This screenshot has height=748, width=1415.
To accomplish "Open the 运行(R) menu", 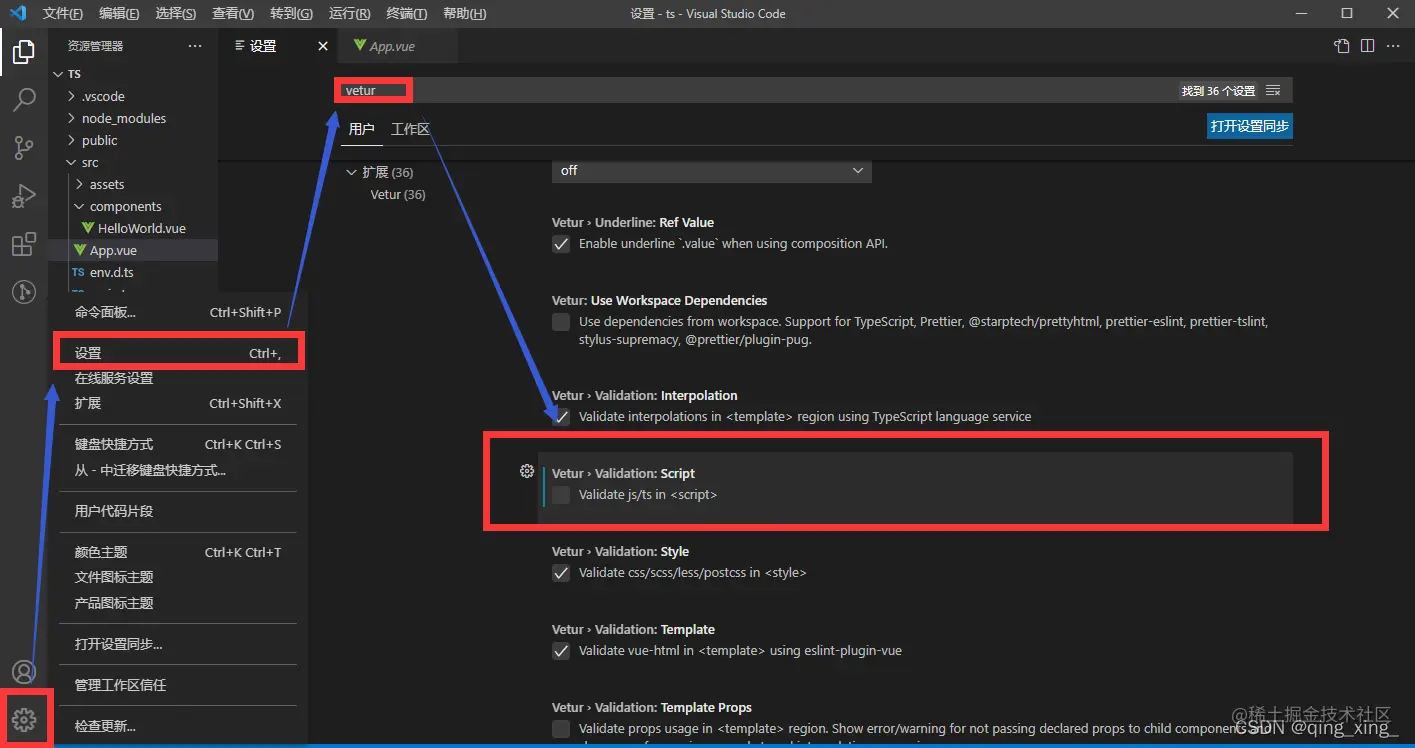I will [x=349, y=14].
